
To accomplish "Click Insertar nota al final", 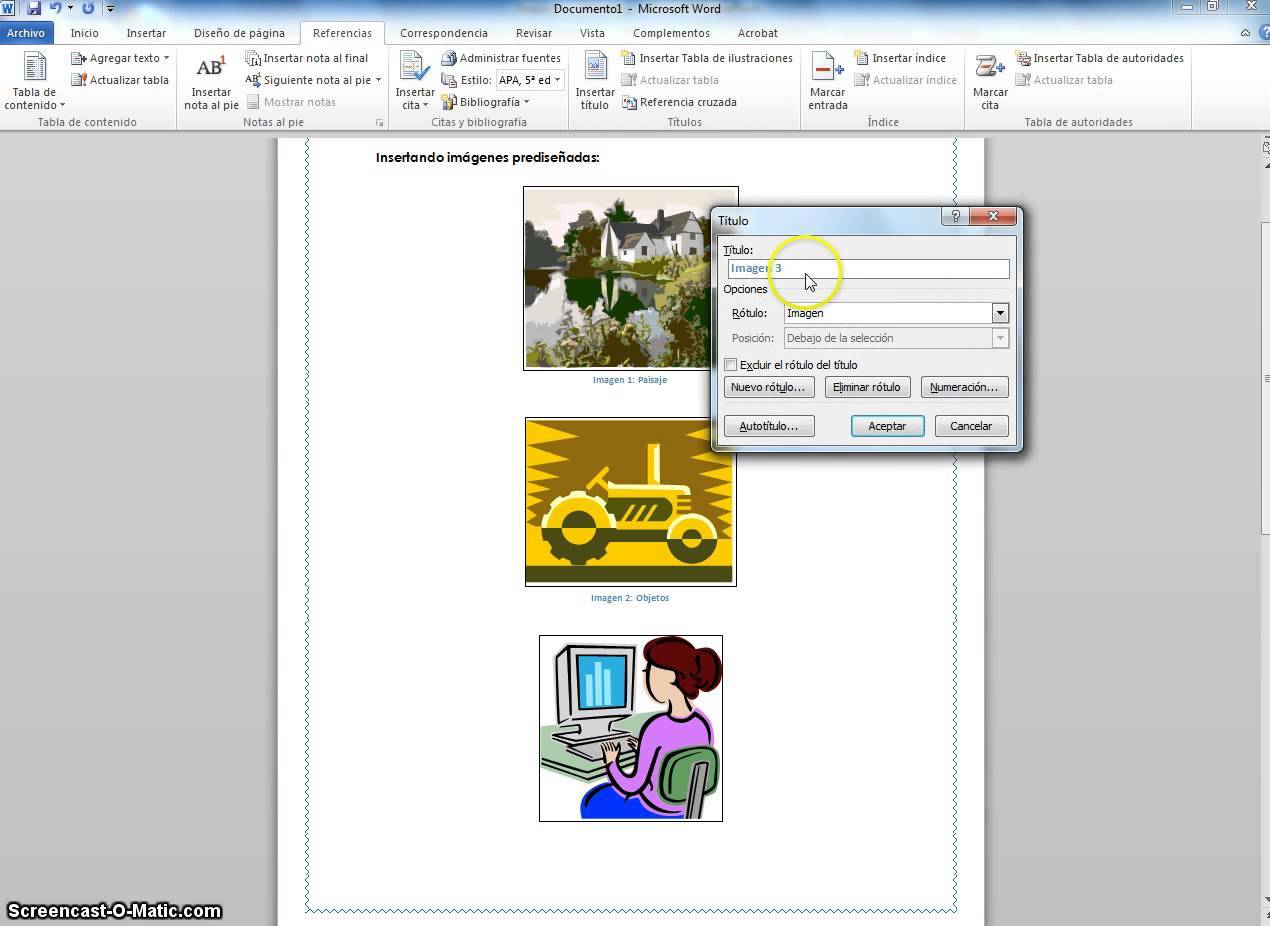I will 307,58.
